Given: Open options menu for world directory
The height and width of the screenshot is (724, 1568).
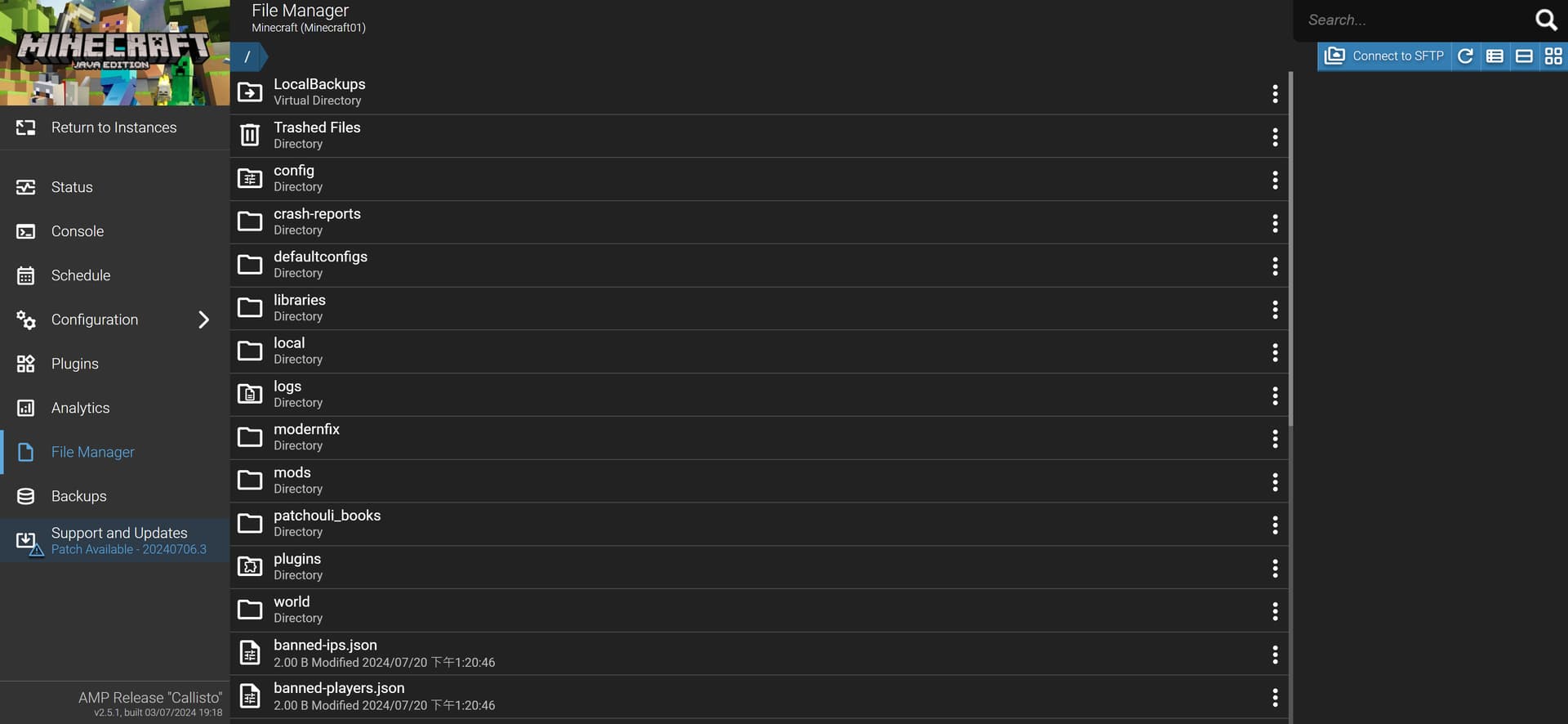Looking at the screenshot, I should [1275, 611].
